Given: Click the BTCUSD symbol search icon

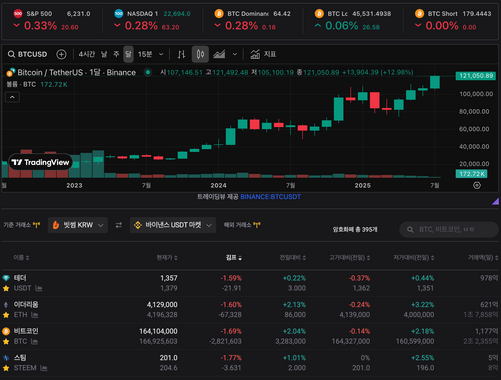Looking at the screenshot, I should coord(11,54).
